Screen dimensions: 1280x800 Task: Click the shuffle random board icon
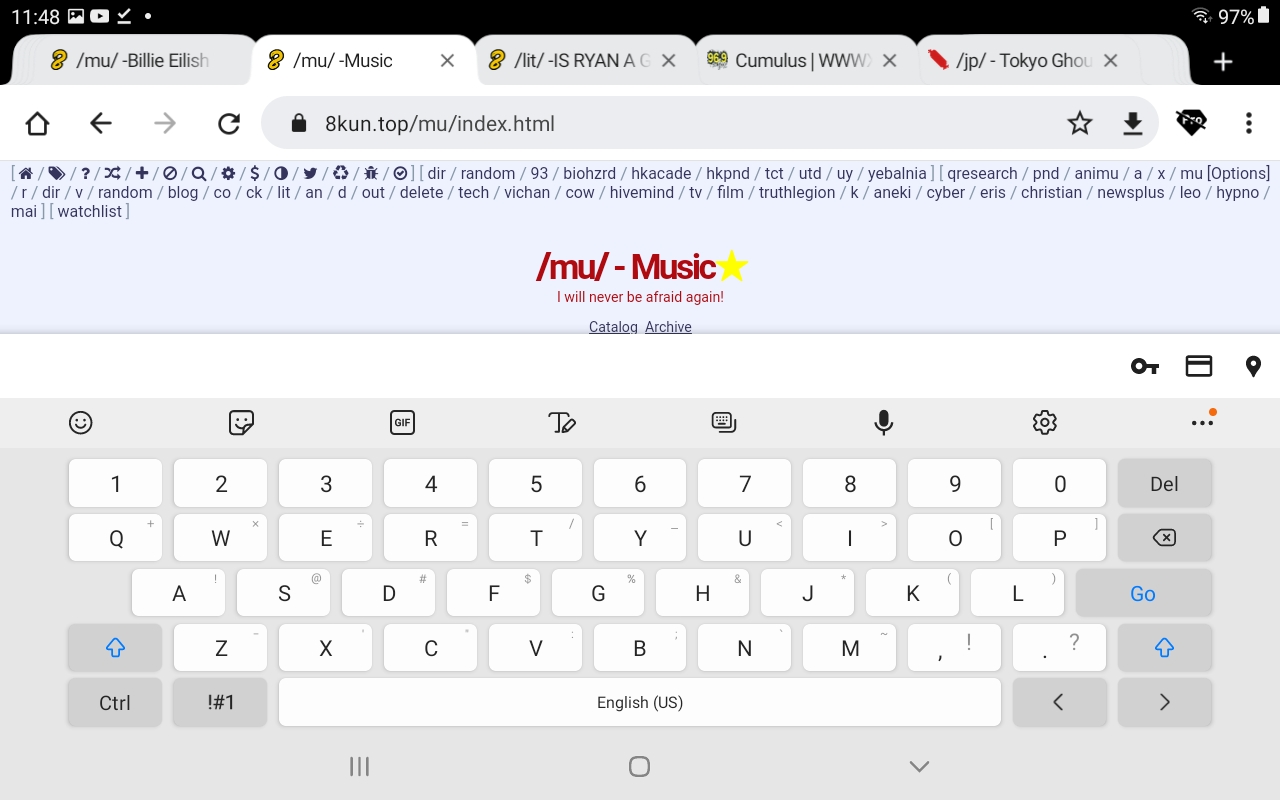[113, 173]
